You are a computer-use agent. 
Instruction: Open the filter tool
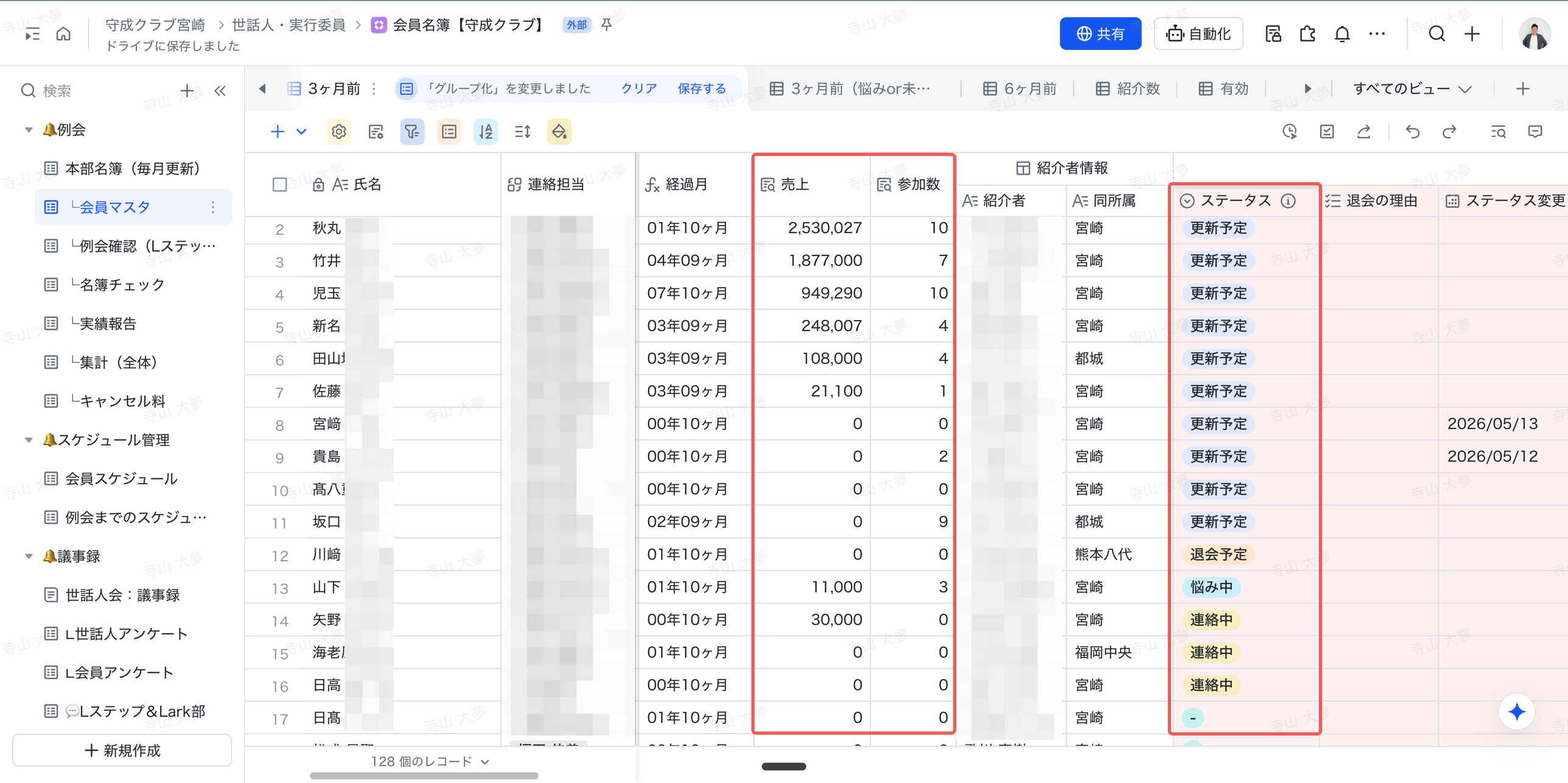(412, 131)
